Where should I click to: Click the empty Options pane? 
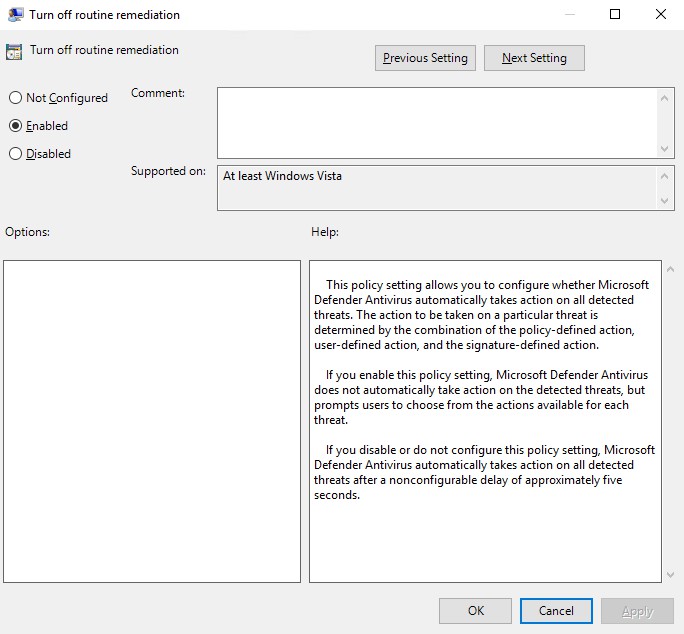pyautogui.click(x=152, y=422)
